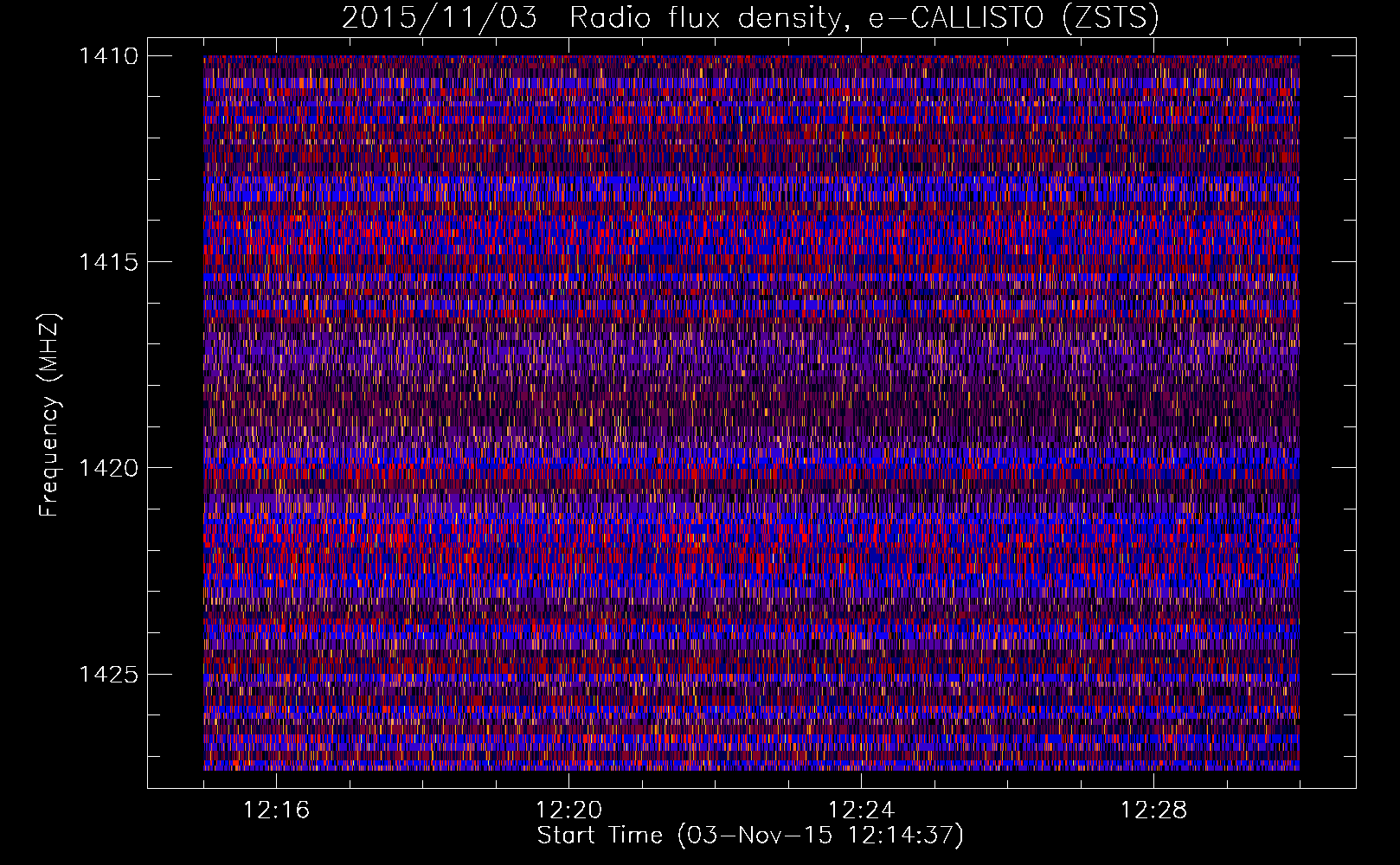This screenshot has height=865, width=1400.
Task: Click the 1410 frequency tick label
Action: pyautogui.click(x=109, y=56)
